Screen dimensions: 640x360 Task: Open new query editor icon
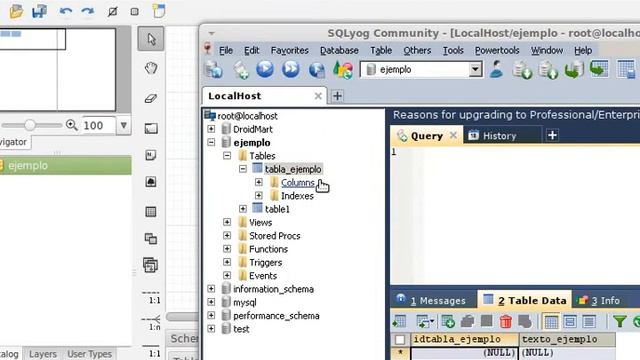[241, 69]
